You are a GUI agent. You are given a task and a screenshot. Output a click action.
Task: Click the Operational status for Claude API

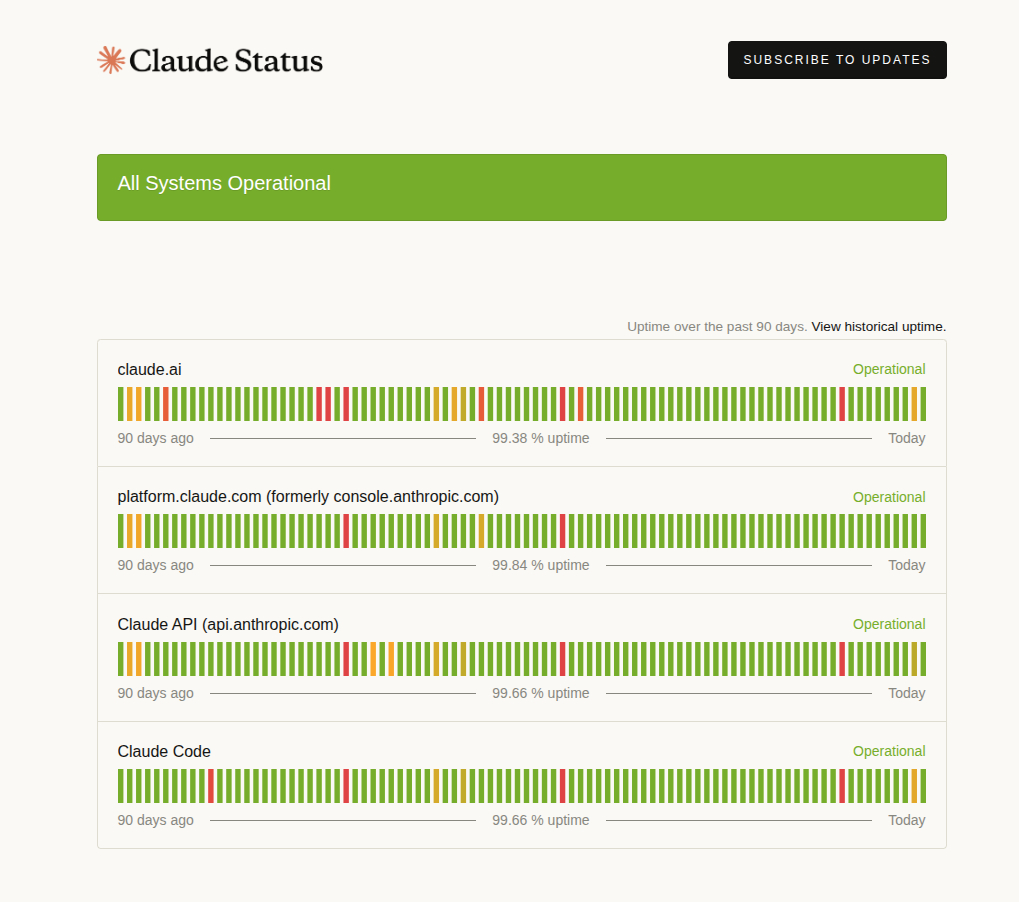pos(888,624)
